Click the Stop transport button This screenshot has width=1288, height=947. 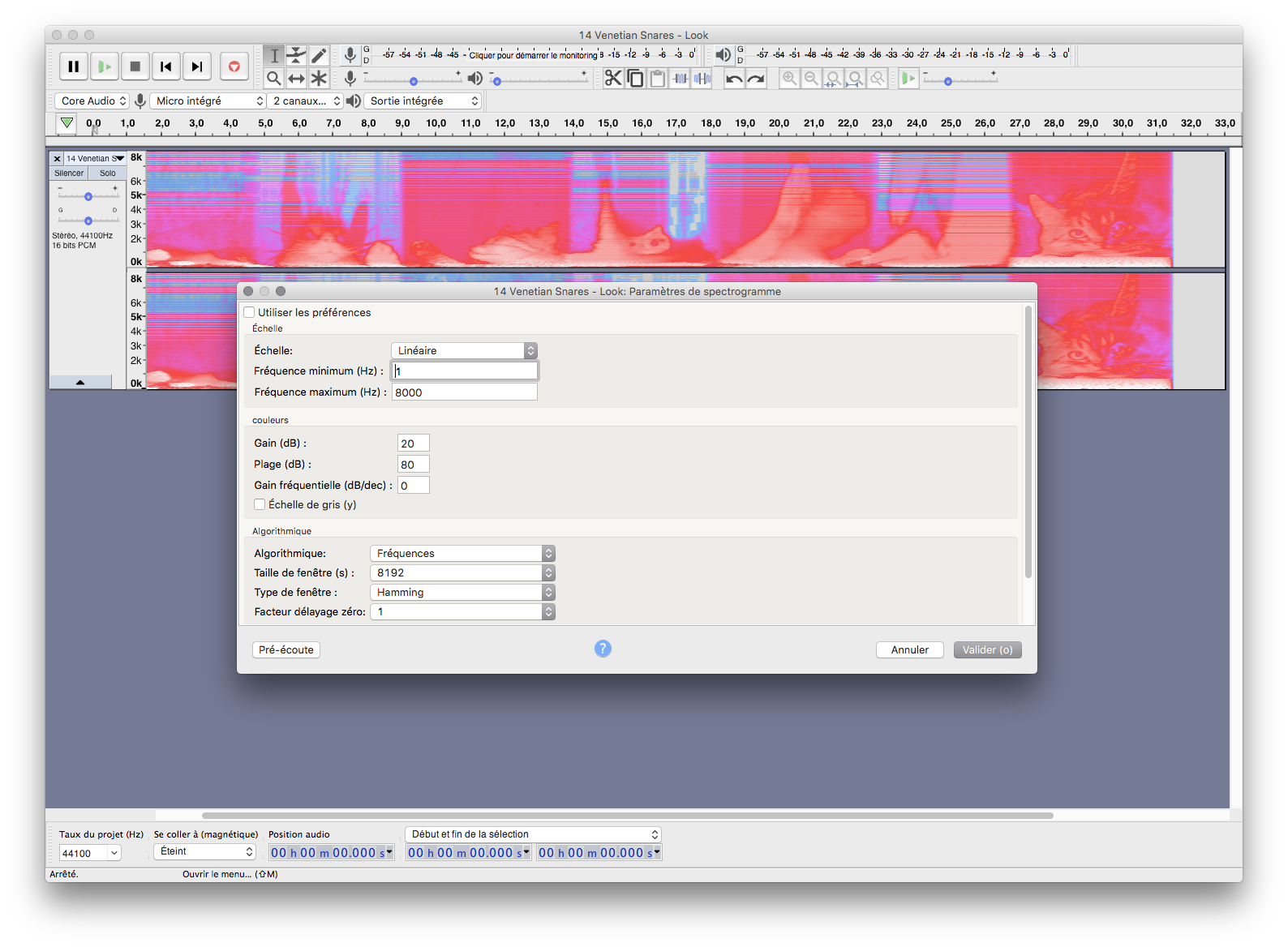tap(135, 66)
